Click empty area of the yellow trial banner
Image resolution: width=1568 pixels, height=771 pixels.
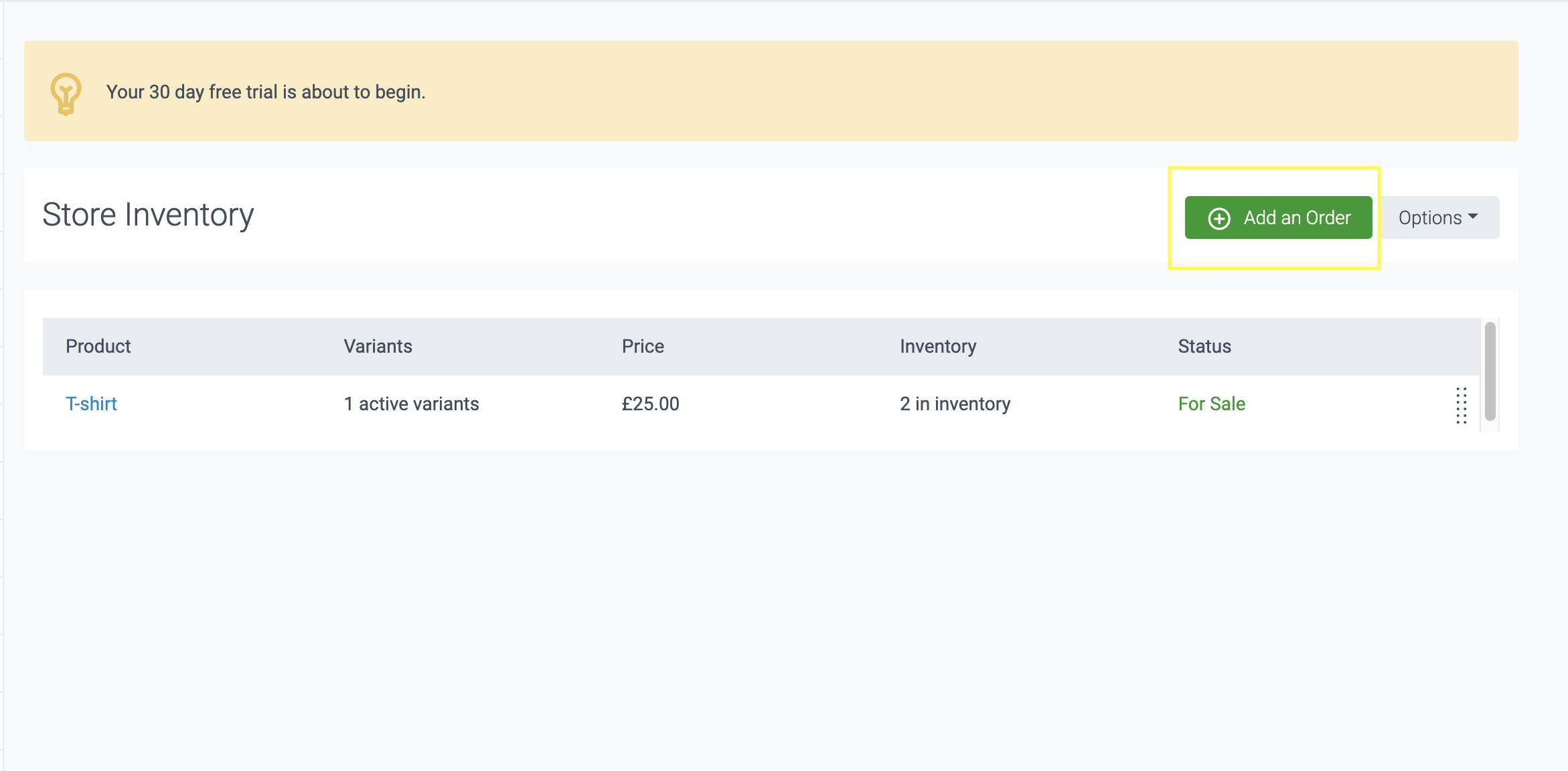(937, 92)
